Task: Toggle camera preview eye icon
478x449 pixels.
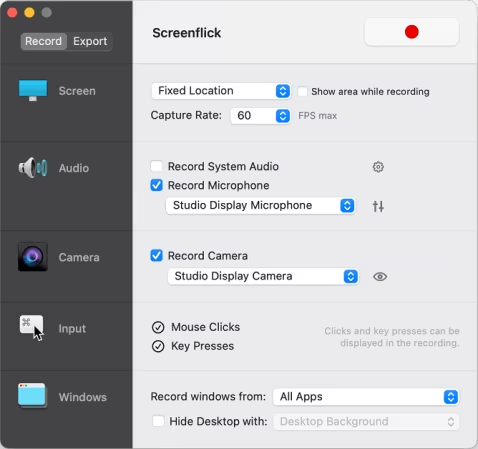Action: click(380, 277)
